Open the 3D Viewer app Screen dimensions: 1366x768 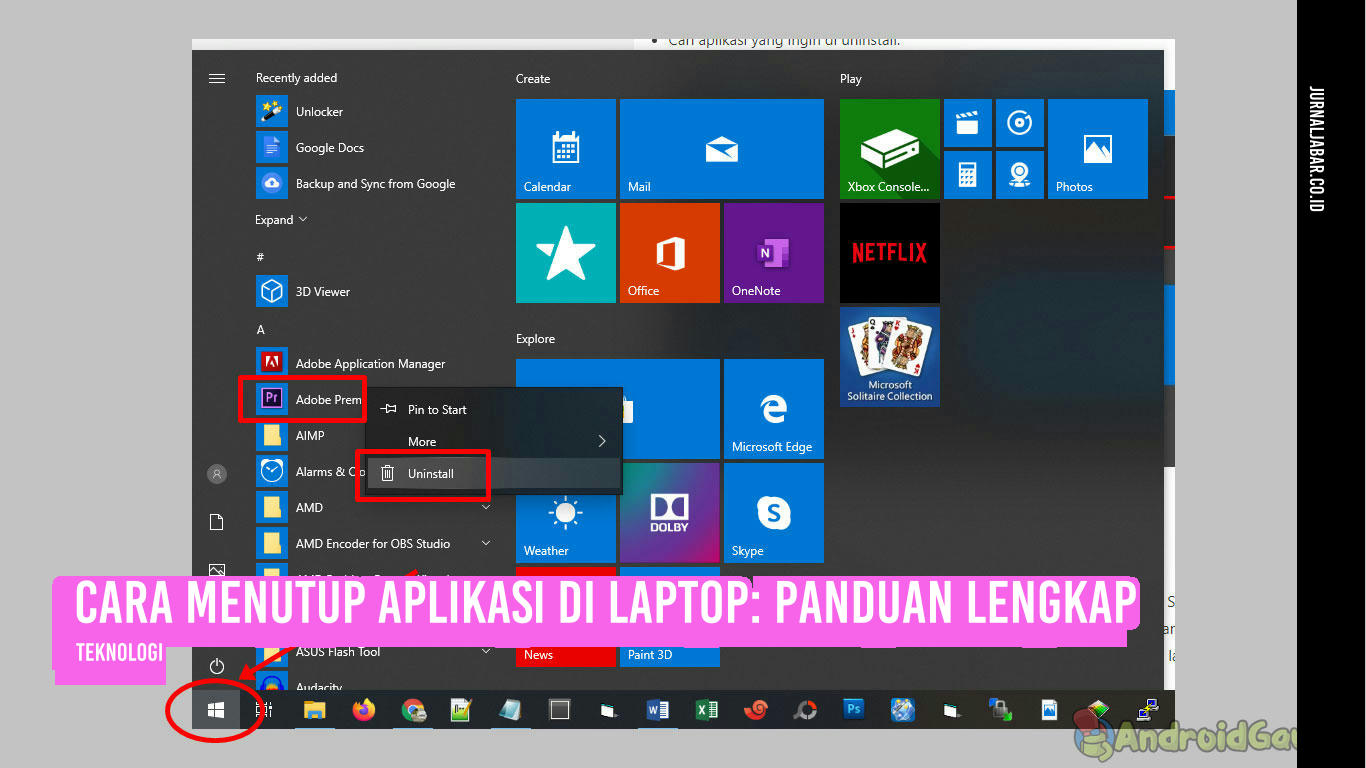[x=304, y=292]
